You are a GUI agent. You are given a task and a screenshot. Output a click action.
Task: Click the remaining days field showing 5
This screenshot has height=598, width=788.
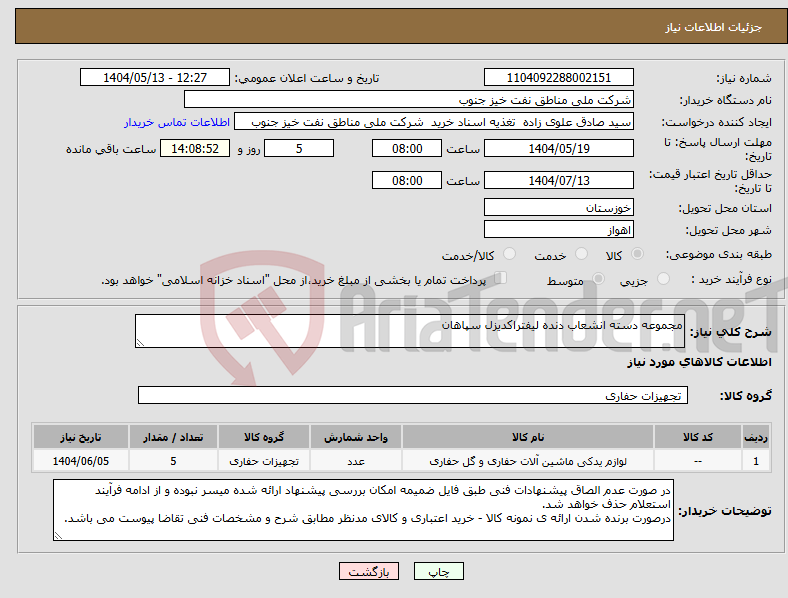[299, 148]
